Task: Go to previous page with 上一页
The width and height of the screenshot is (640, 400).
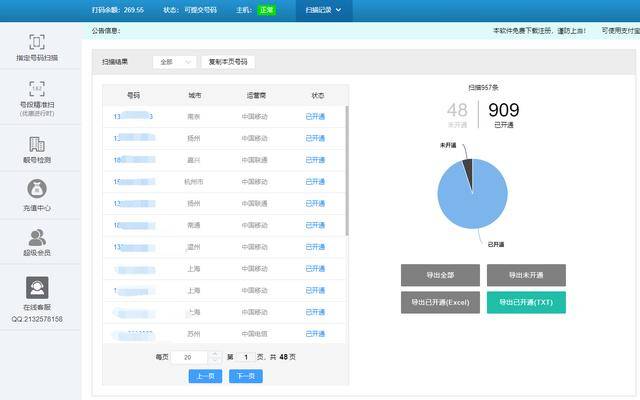Action: (205, 376)
